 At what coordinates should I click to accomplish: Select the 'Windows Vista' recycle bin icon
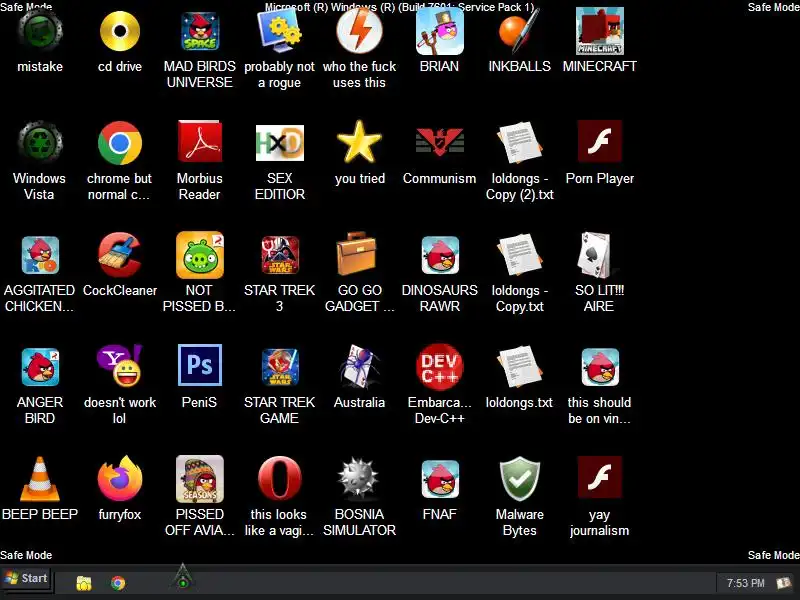click(x=40, y=143)
